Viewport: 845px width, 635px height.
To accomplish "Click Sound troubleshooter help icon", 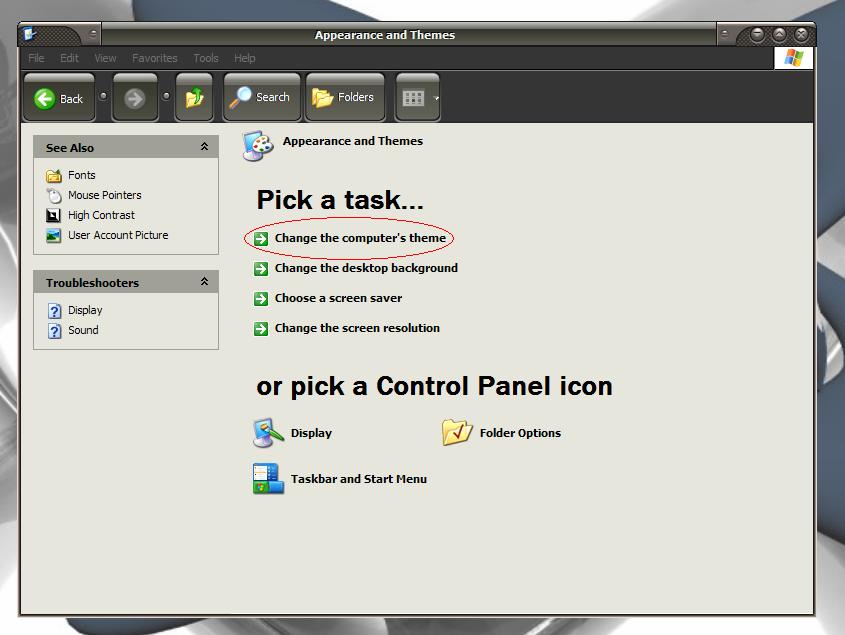I will point(54,330).
